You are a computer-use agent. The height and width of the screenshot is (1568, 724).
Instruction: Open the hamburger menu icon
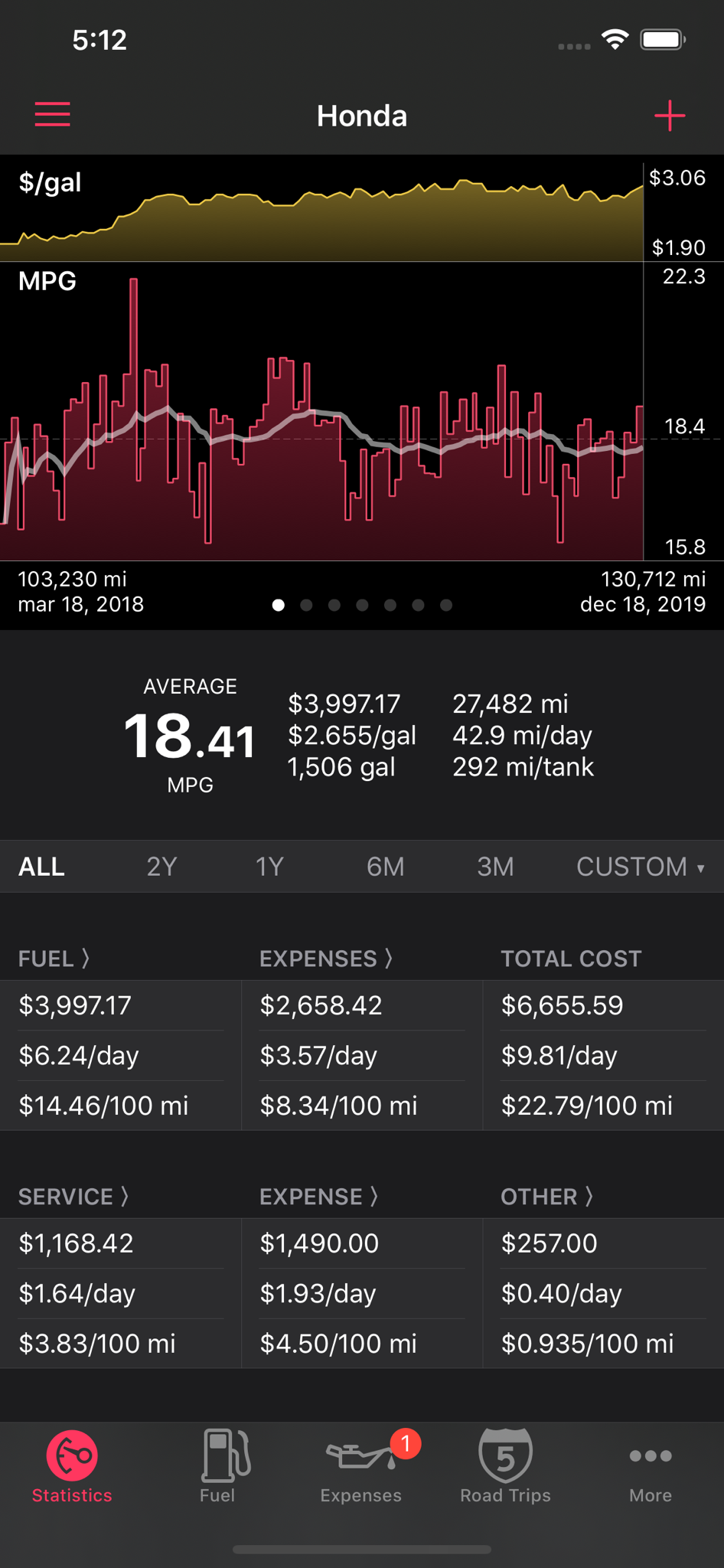click(x=52, y=115)
